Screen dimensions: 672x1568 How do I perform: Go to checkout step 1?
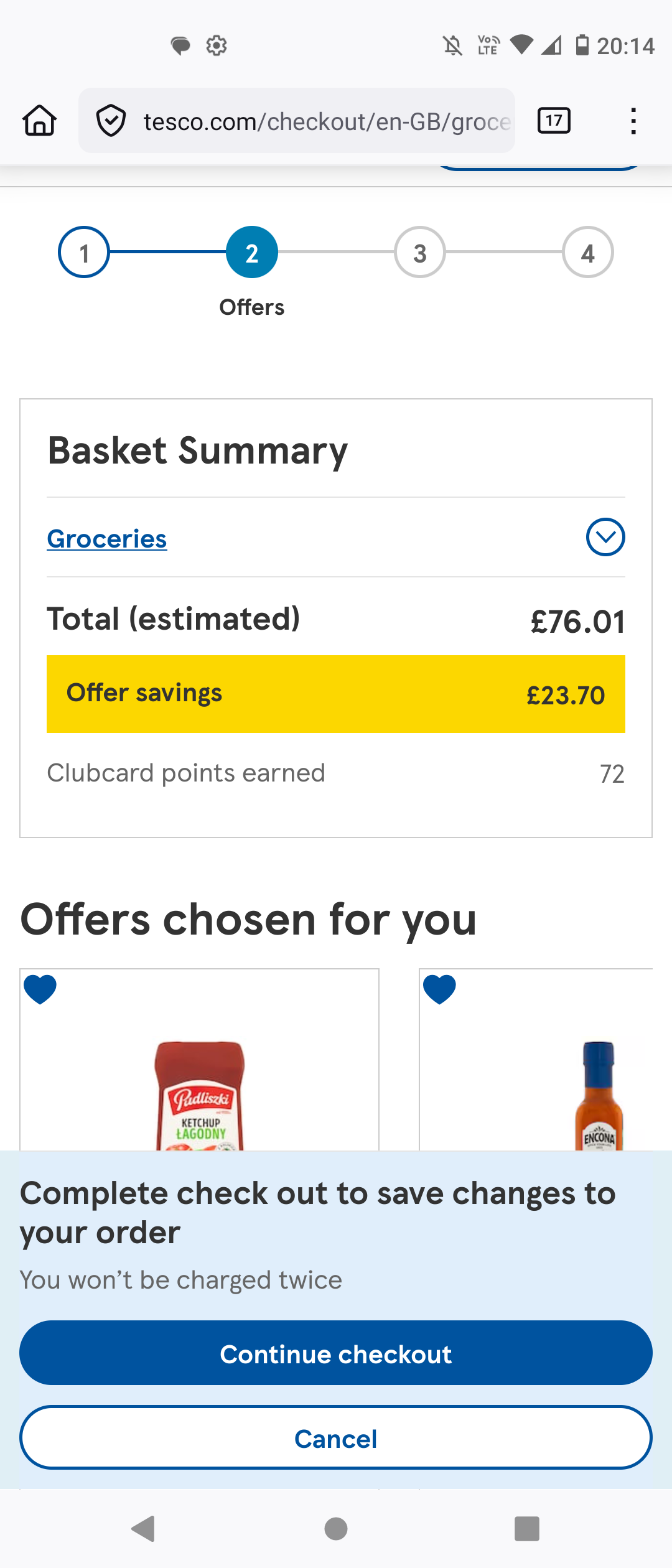(x=84, y=253)
